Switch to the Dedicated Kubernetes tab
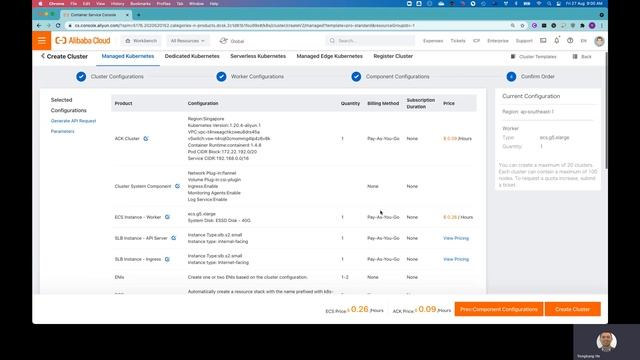This screenshot has height=360, width=640. click(192, 56)
